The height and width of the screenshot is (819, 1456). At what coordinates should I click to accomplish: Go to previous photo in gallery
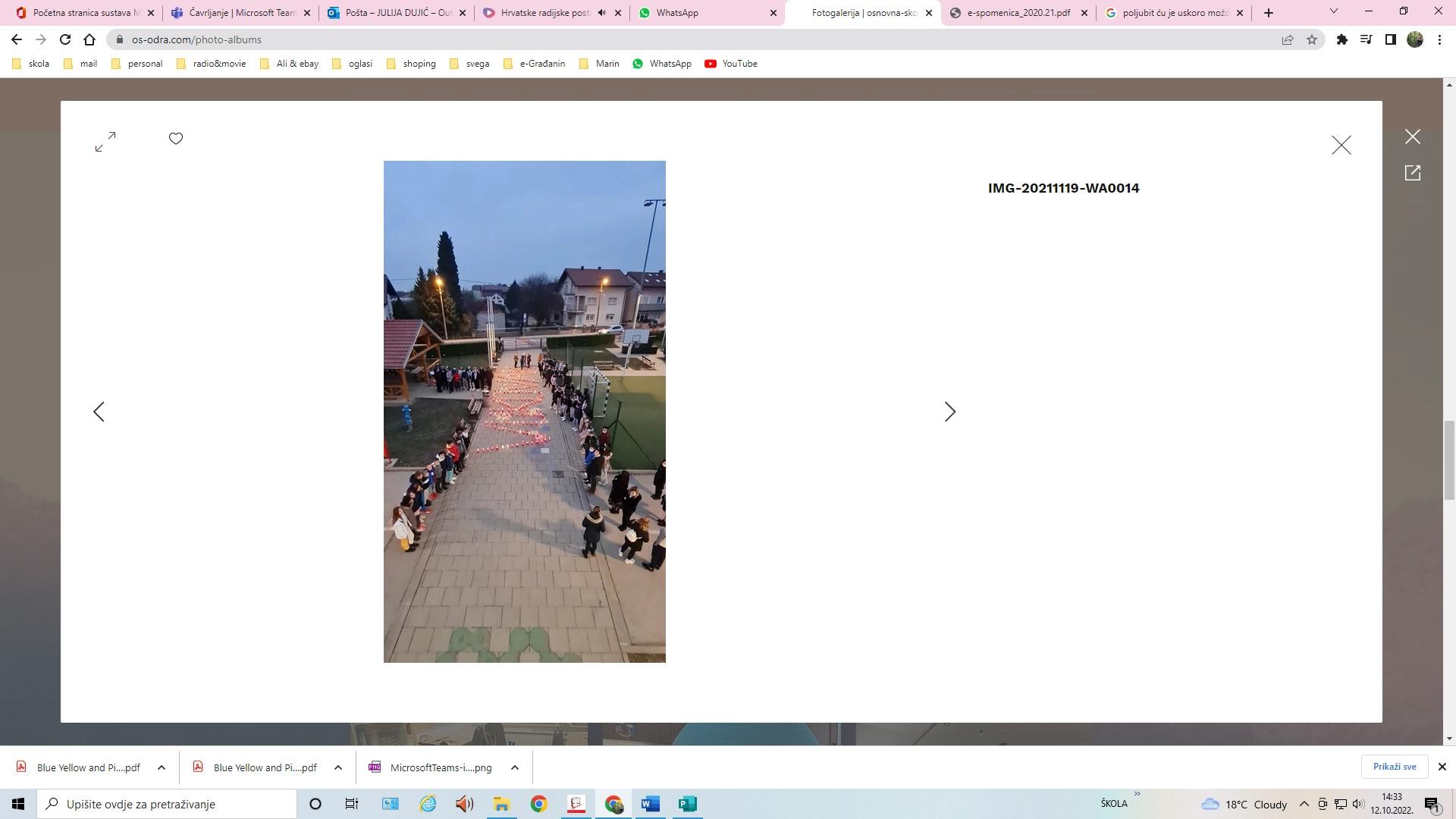[x=99, y=412]
